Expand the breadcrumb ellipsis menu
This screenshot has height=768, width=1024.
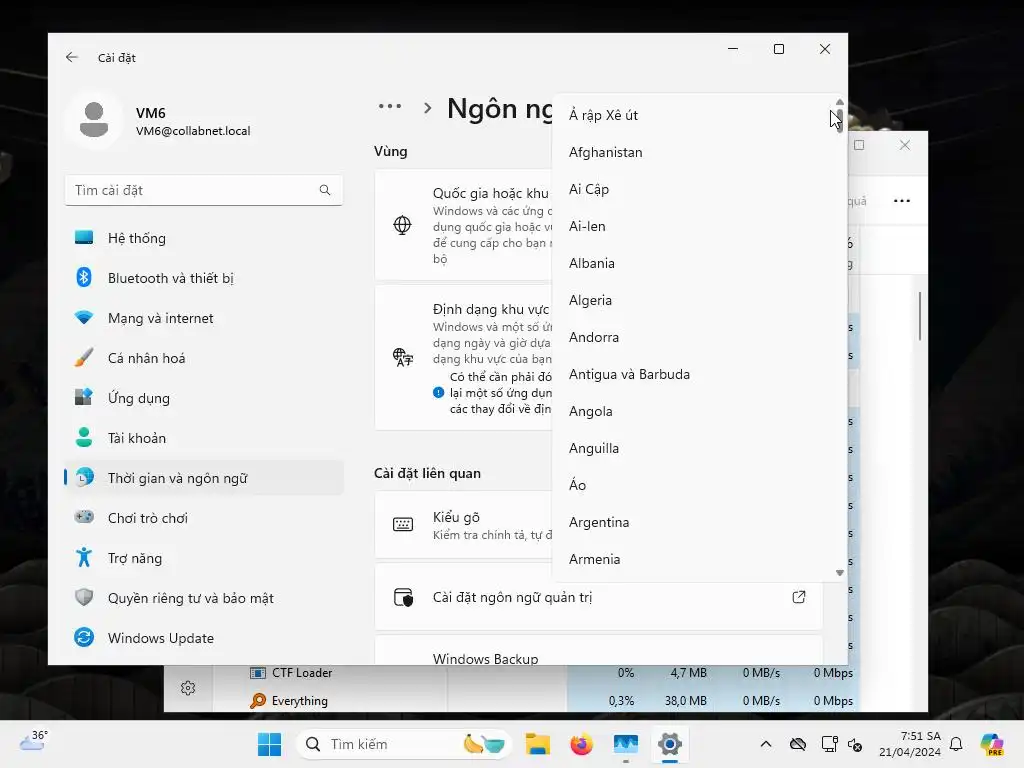point(390,106)
